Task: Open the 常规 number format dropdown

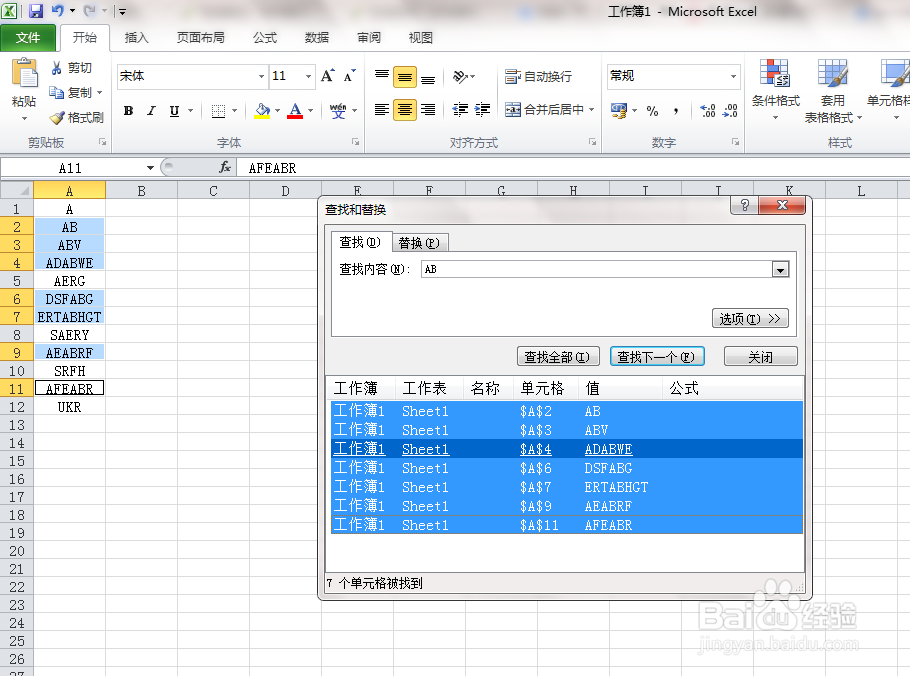Action: [x=733, y=76]
